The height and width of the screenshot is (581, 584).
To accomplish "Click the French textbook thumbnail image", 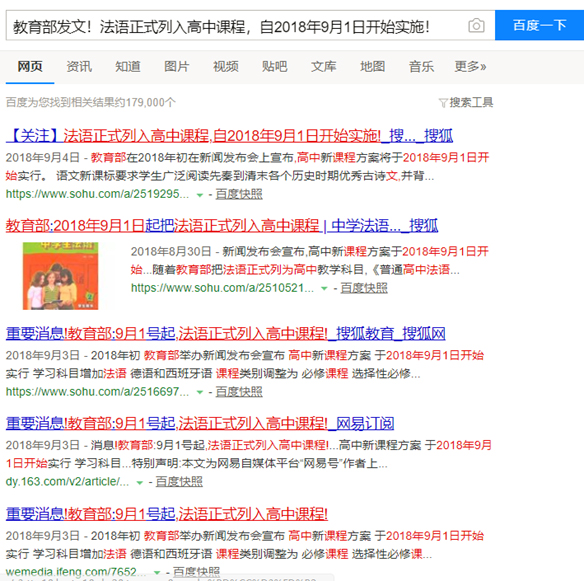I will coord(60,276).
